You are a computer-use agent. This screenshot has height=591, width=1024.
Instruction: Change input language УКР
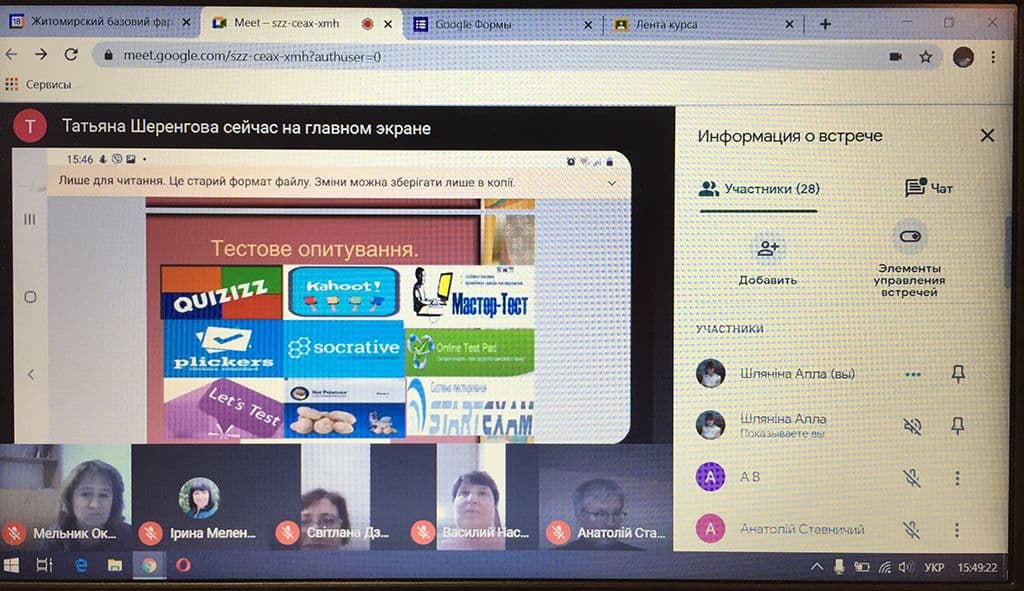click(x=934, y=567)
